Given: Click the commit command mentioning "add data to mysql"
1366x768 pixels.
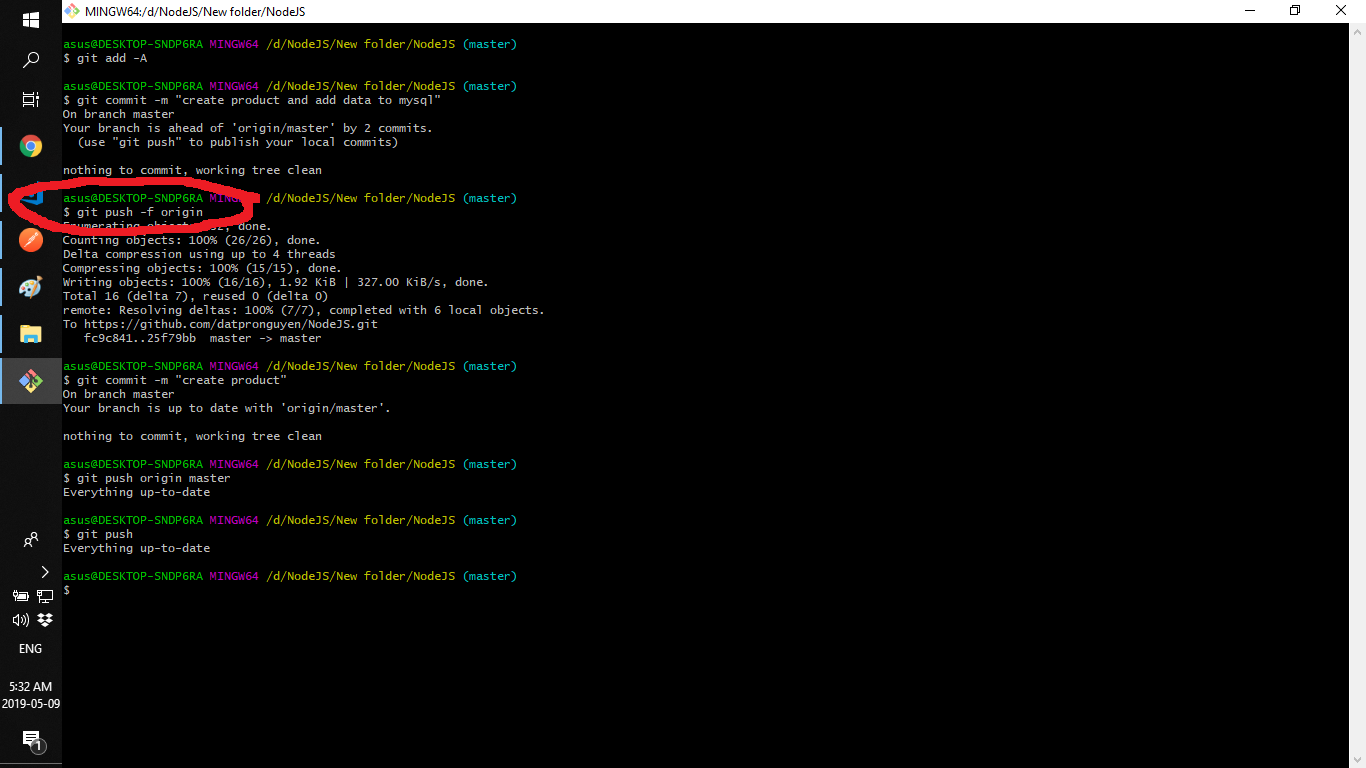Looking at the screenshot, I should tap(252, 100).
